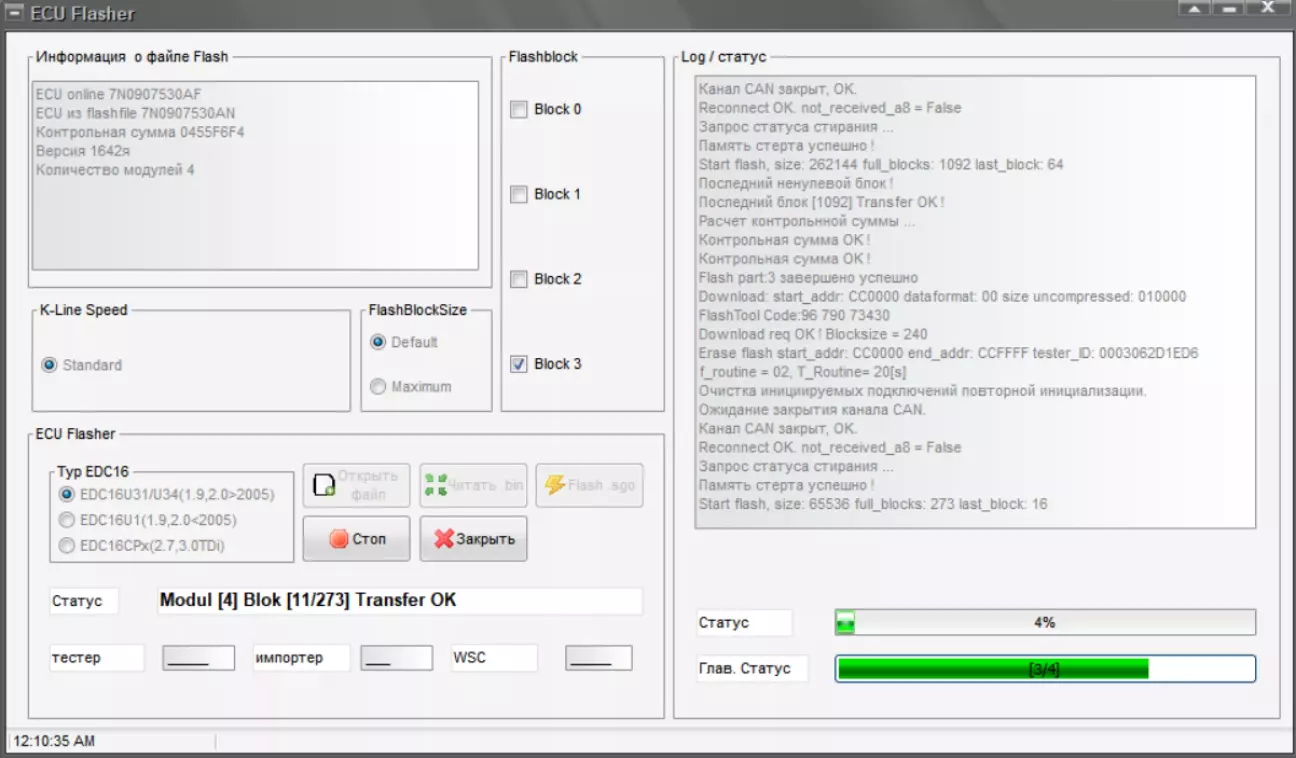
Task: Click the green Читать .bin icon
Action: 435,485
